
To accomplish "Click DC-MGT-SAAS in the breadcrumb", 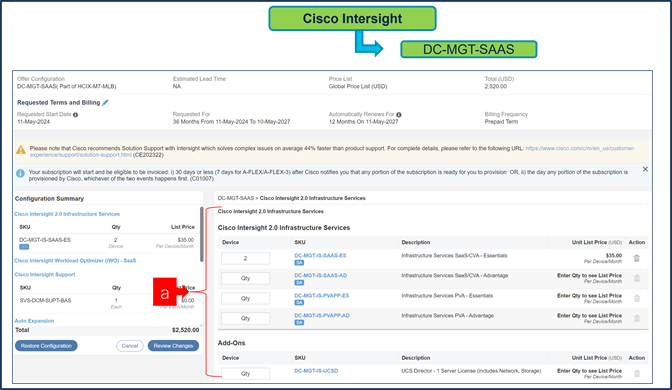I will coord(236,198).
